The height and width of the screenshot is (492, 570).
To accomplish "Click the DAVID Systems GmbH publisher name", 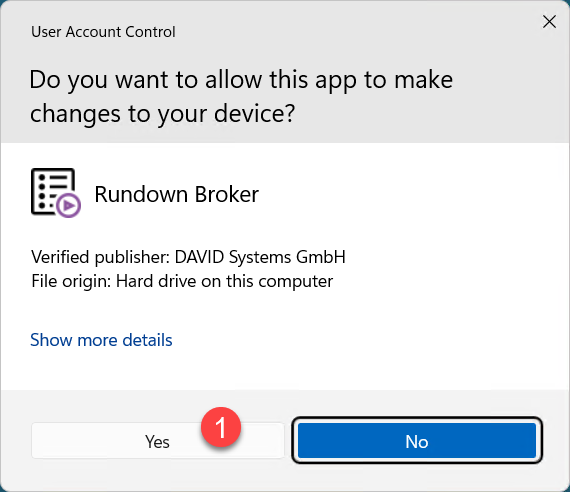I will [x=260, y=257].
